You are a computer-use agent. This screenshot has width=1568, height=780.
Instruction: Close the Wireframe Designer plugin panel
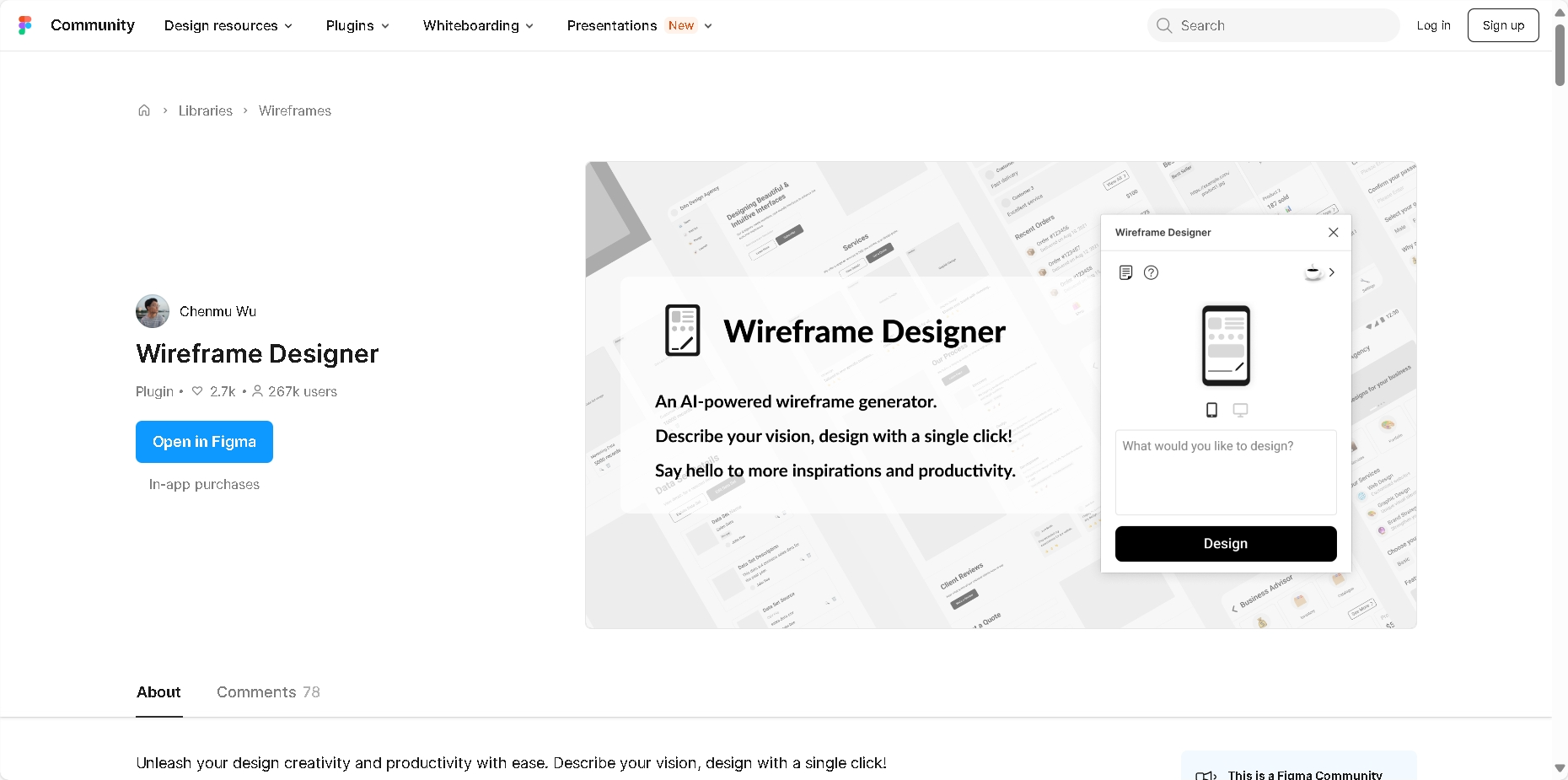tap(1333, 233)
